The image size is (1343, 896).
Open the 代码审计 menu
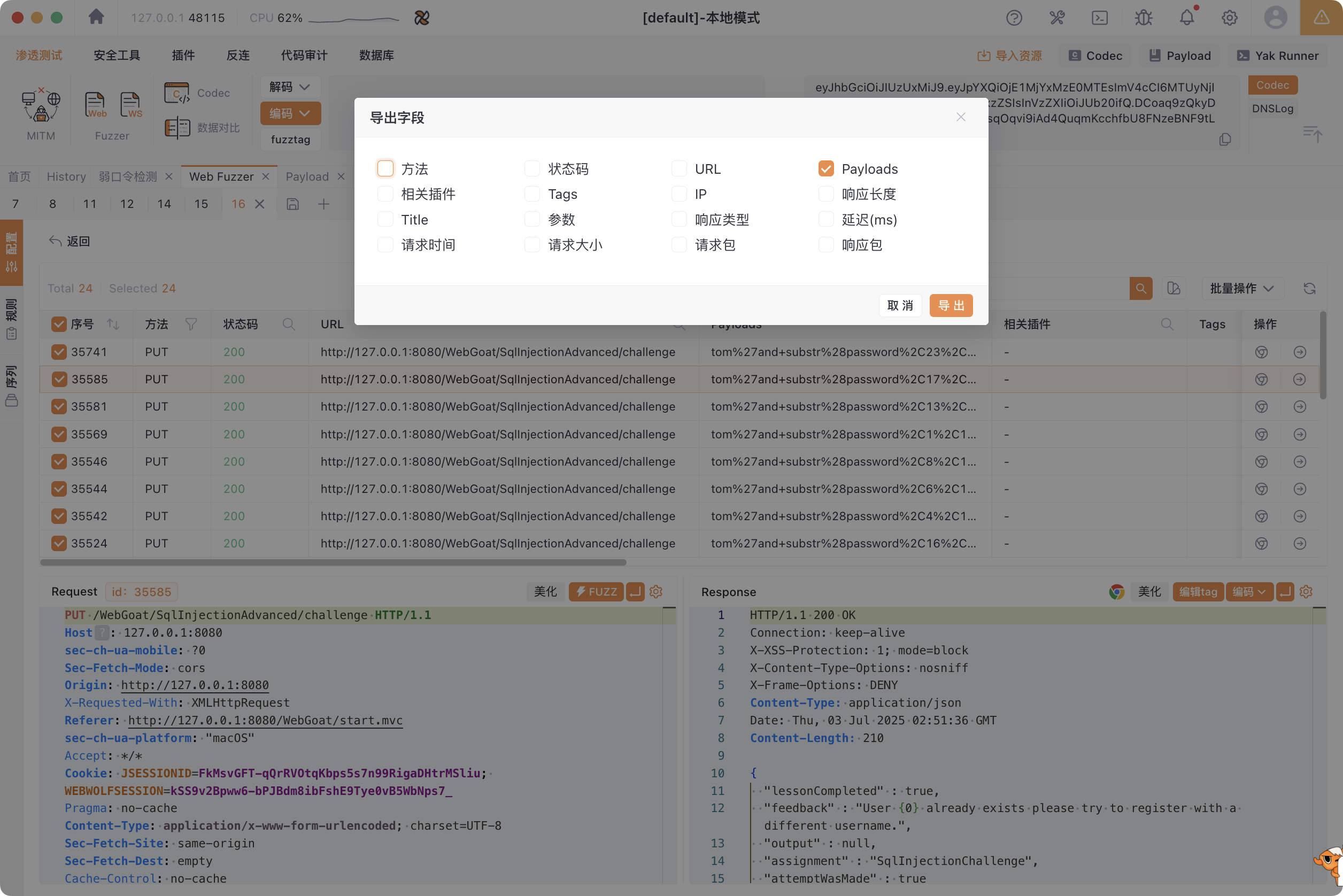[x=304, y=56]
